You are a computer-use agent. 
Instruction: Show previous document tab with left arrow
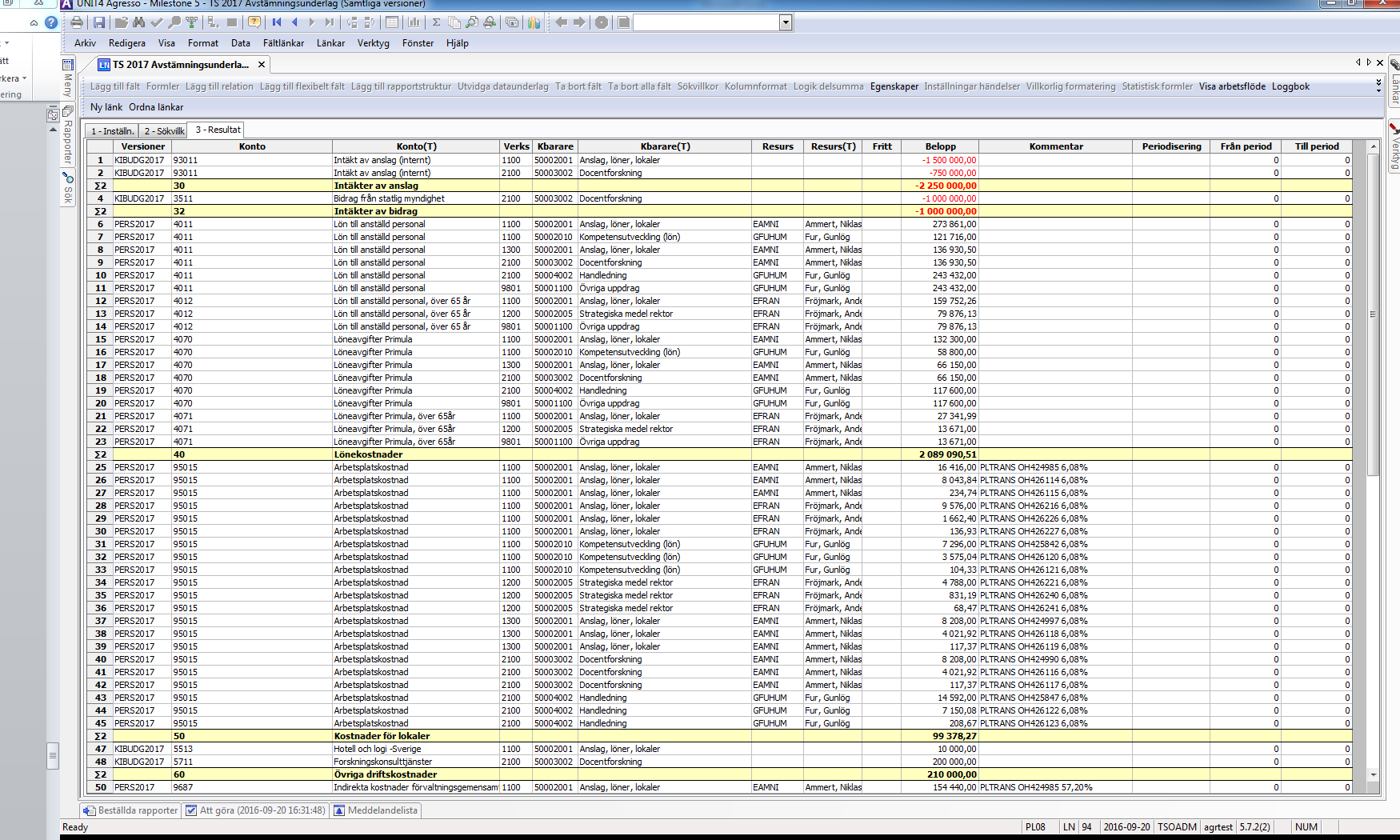(x=1358, y=62)
